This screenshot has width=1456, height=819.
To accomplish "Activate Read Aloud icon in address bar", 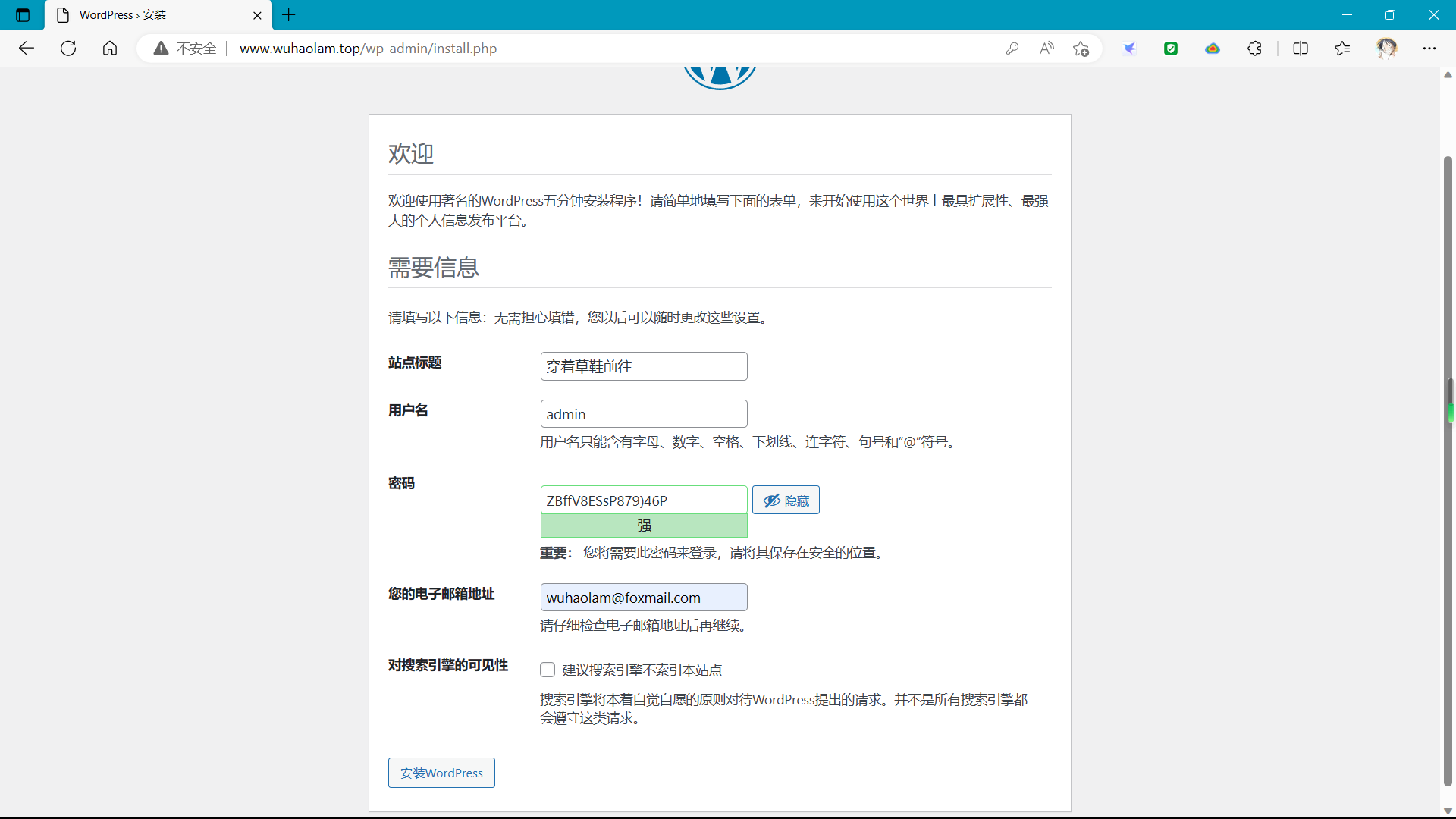I will pyautogui.click(x=1046, y=49).
